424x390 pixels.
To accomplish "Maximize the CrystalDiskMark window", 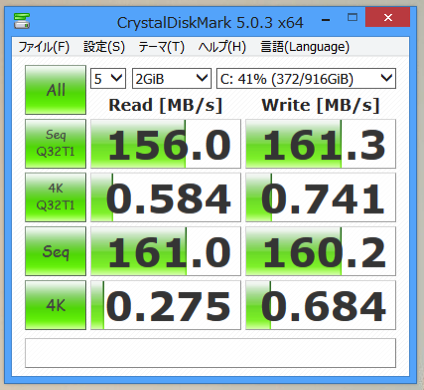I will 352,17.
